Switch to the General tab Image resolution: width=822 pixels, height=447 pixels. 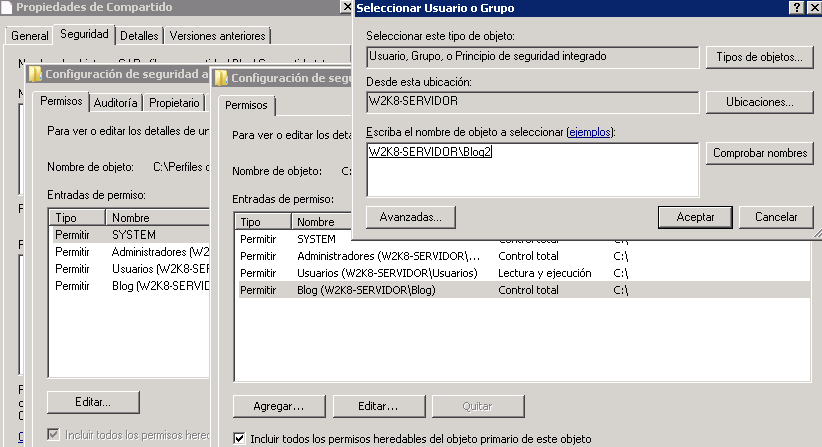(x=29, y=36)
